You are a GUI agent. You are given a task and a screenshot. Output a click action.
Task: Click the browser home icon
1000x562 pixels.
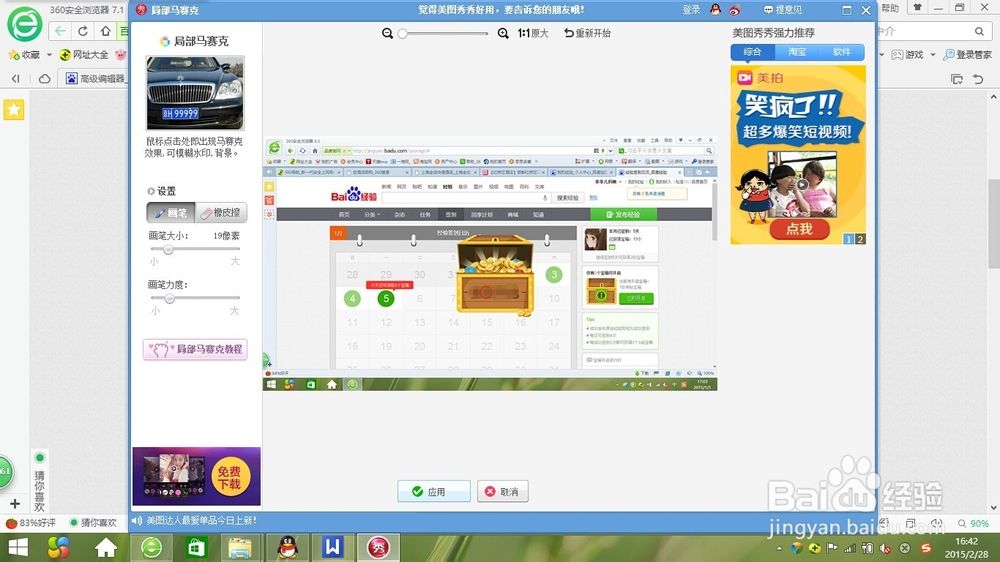tap(105, 31)
